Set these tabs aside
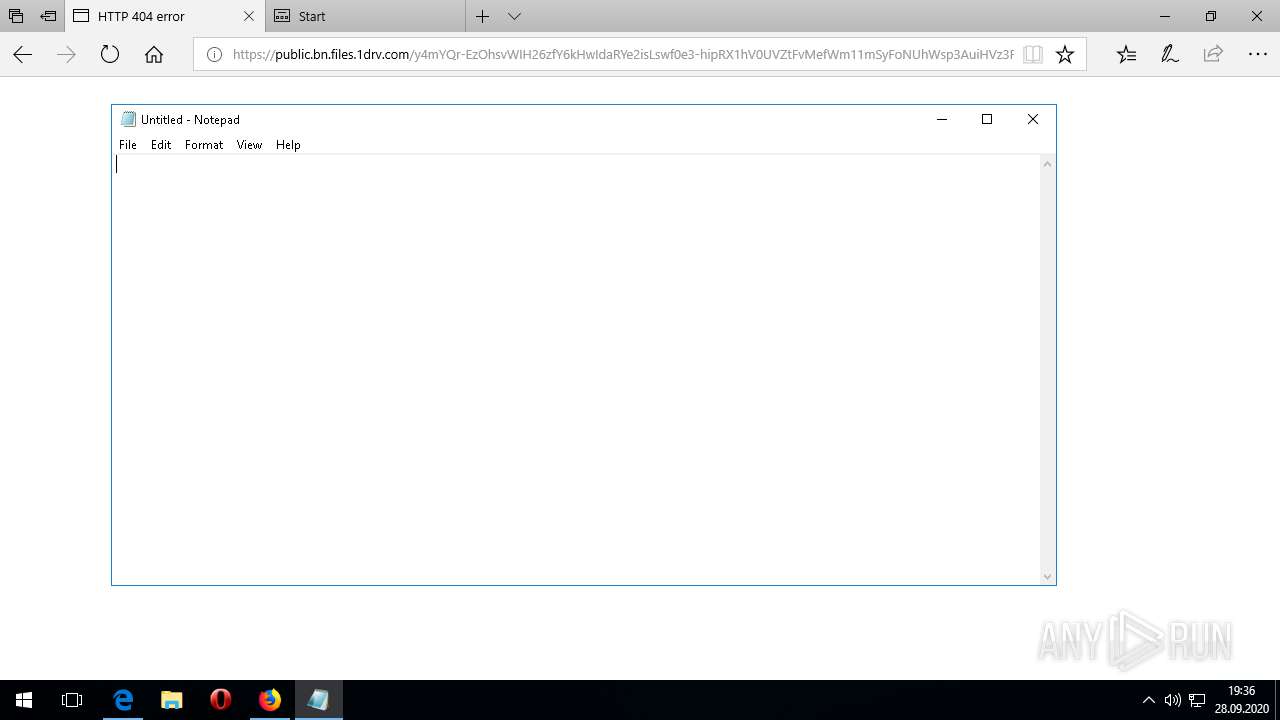 tap(48, 16)
